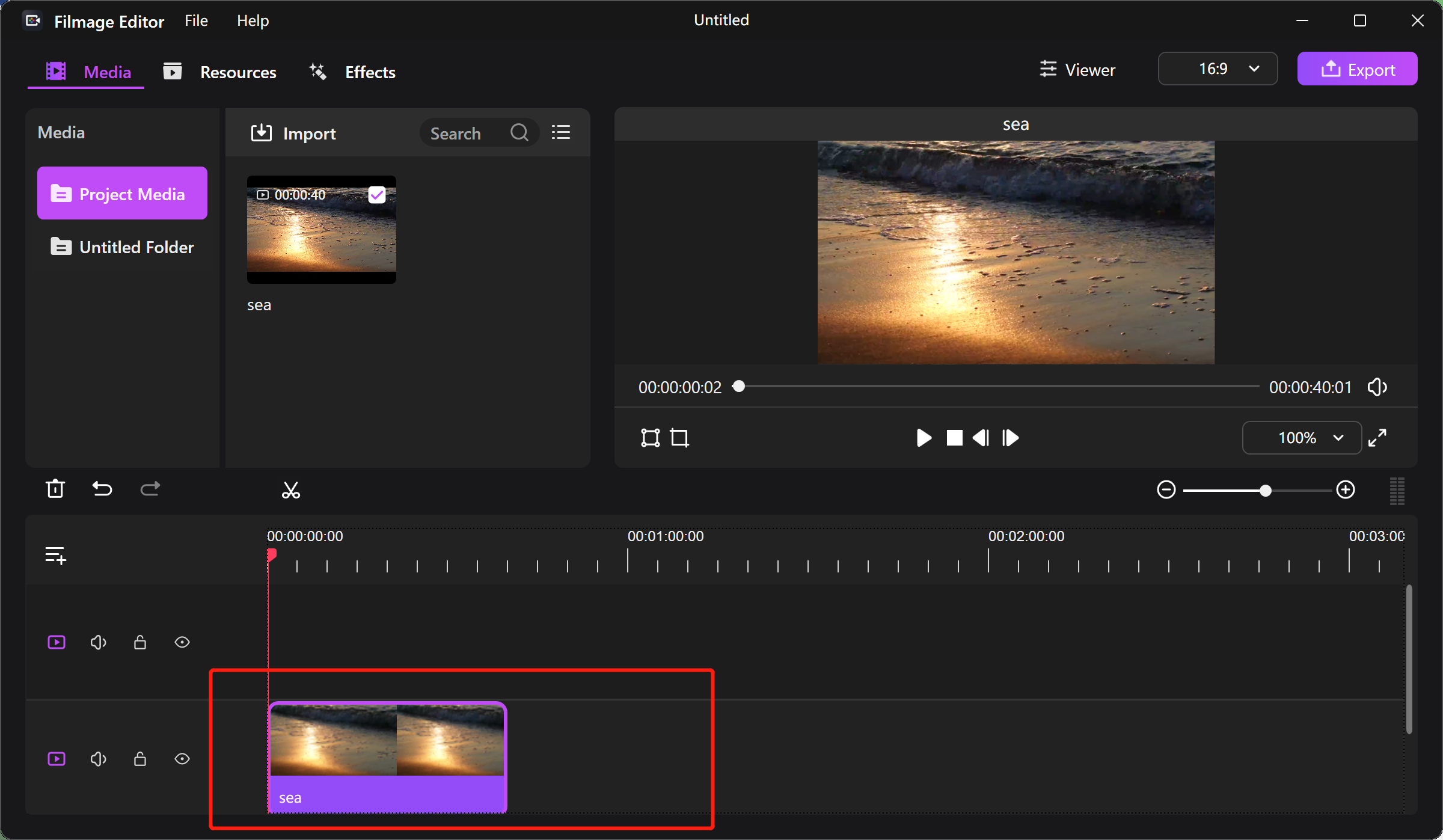
Task: Hide the upper track
Action: (x=182, y=642)
